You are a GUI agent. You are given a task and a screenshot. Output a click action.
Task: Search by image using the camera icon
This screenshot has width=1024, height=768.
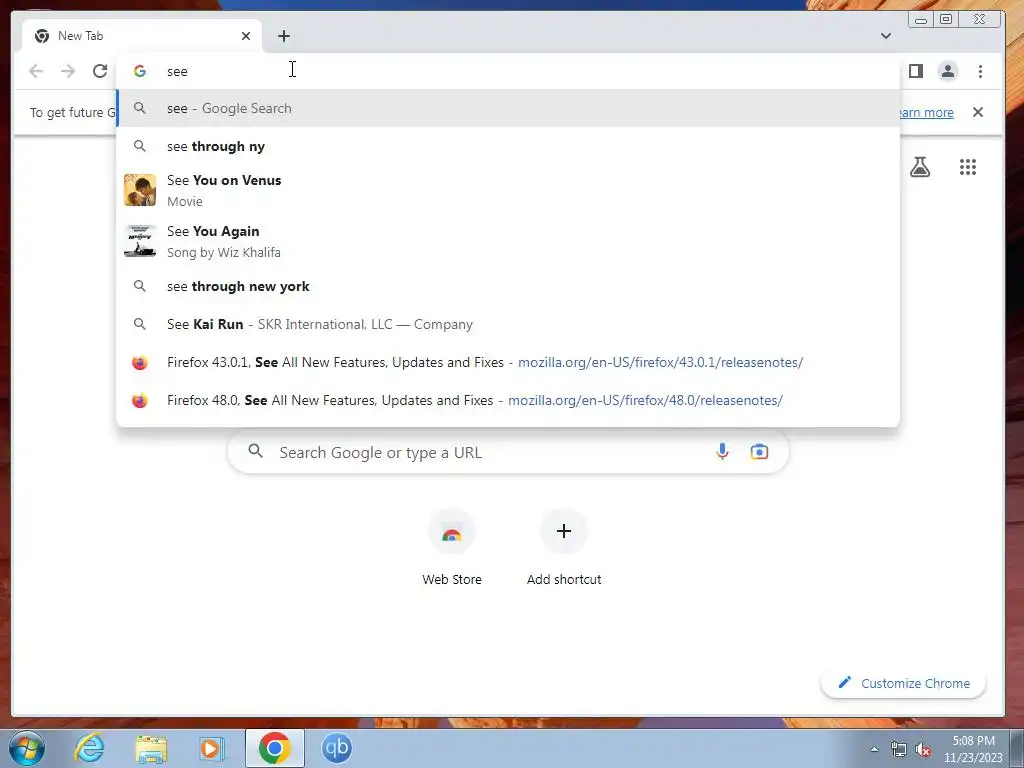coord(759,452)
